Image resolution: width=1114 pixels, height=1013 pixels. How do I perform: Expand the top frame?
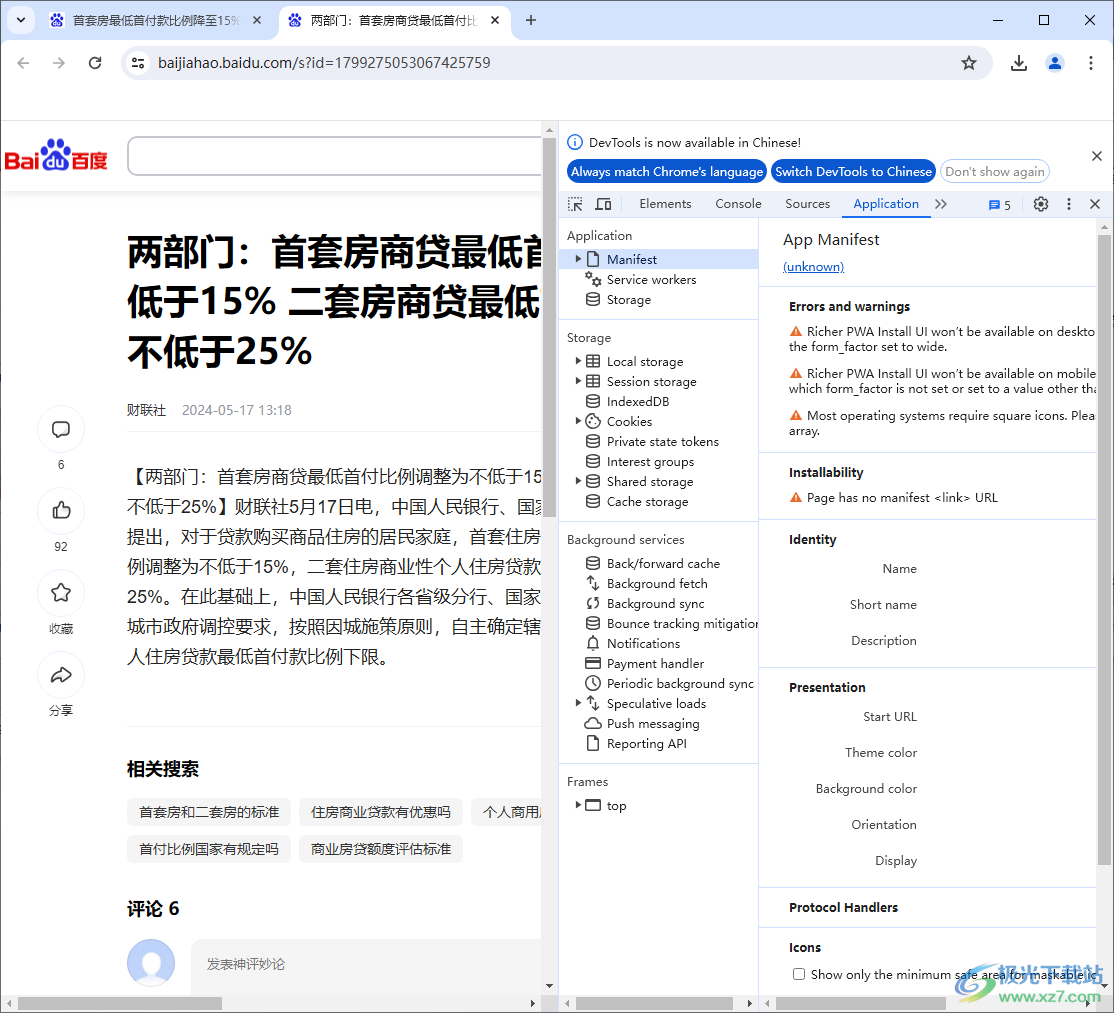tap(578, 805)
